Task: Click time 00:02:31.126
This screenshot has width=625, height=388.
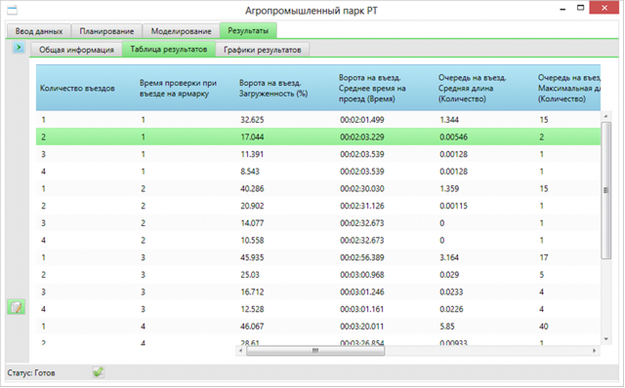Action: 362,206
